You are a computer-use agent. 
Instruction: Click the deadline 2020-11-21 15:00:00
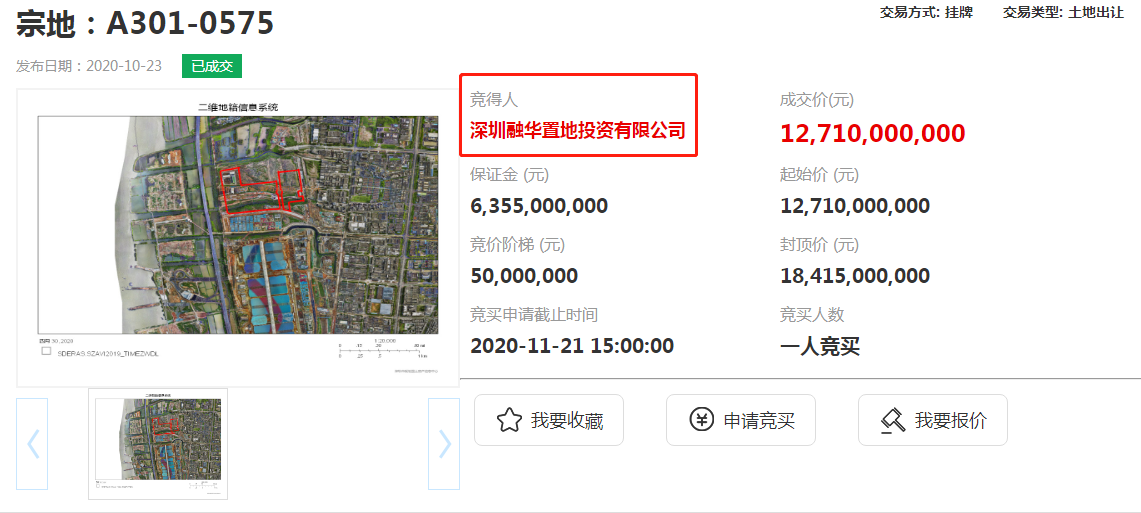572,346
